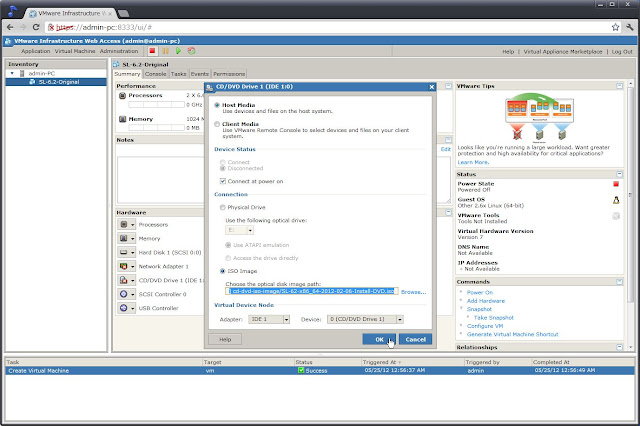
Task: Switch to the Console tab
Action: [156, 74]
